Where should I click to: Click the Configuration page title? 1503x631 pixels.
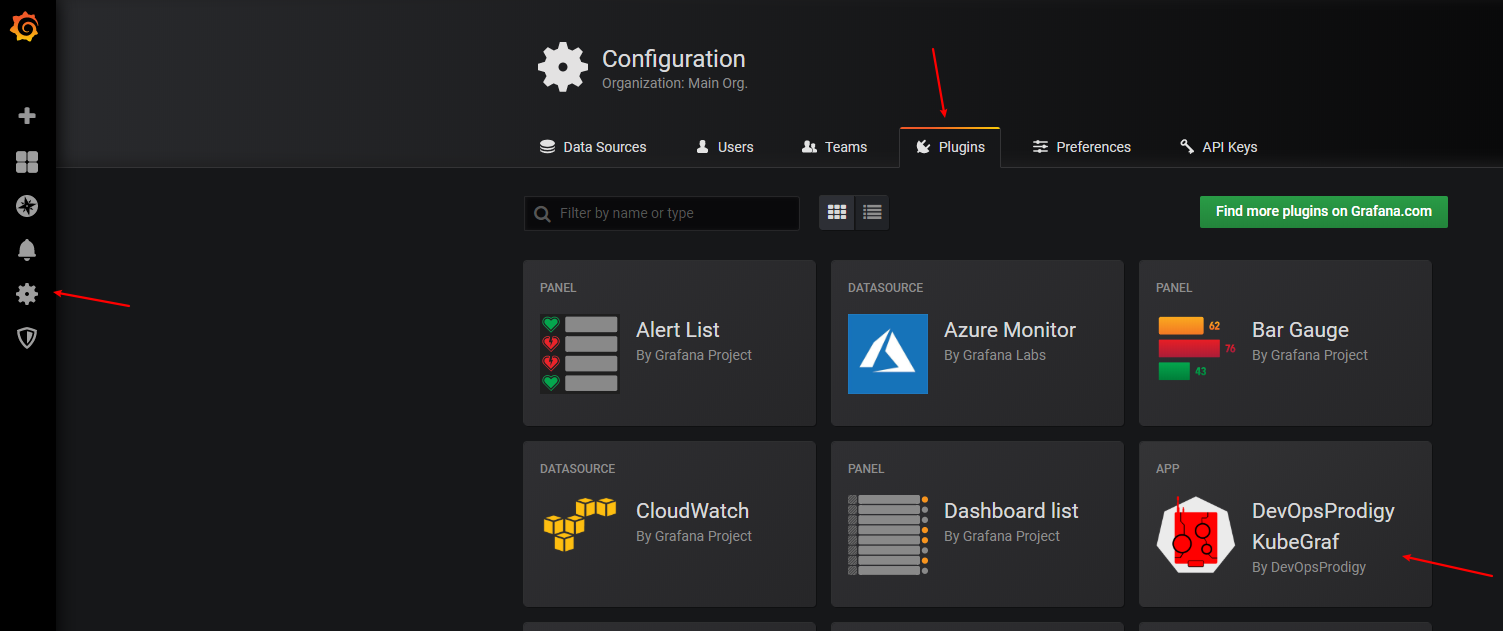[x=674, y=59]
